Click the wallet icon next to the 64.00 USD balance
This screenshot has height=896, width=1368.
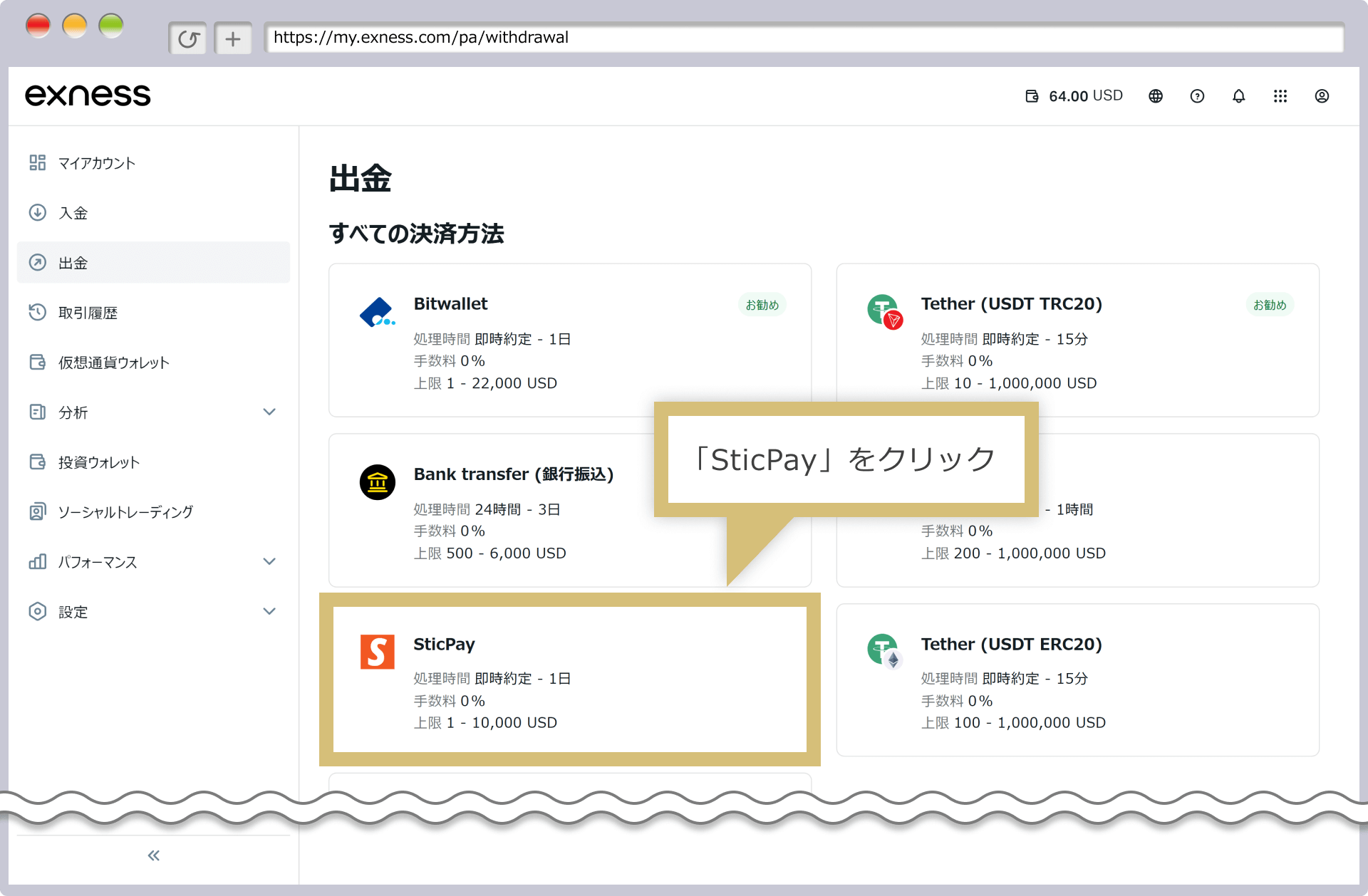[x=1032, y=96]
